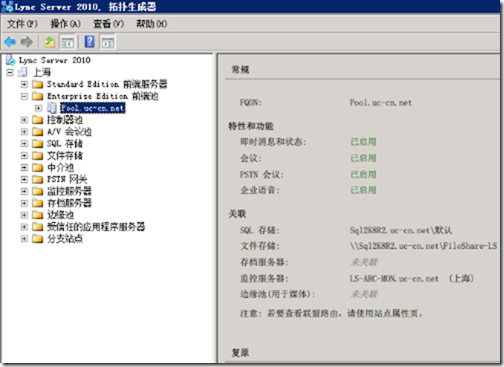
Task: Expand the 中介池 node
Action: point(24,167)
